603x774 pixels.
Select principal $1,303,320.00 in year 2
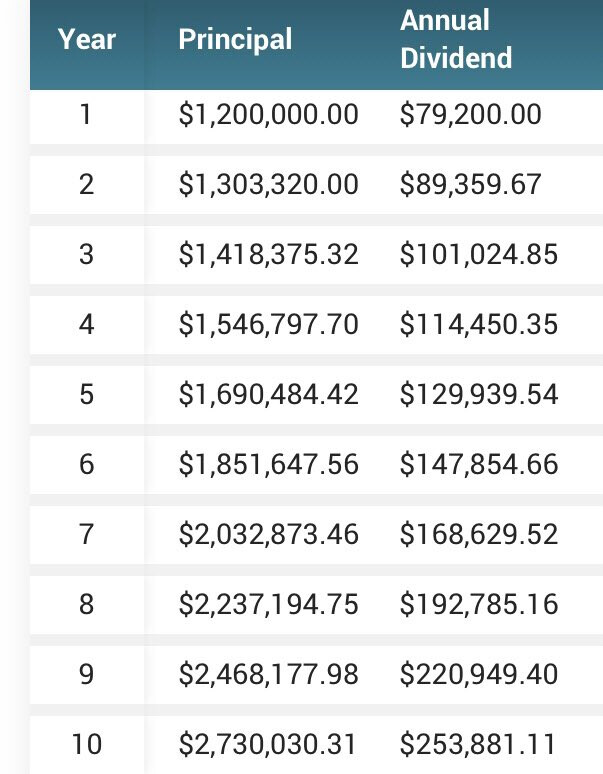point(268,185)
